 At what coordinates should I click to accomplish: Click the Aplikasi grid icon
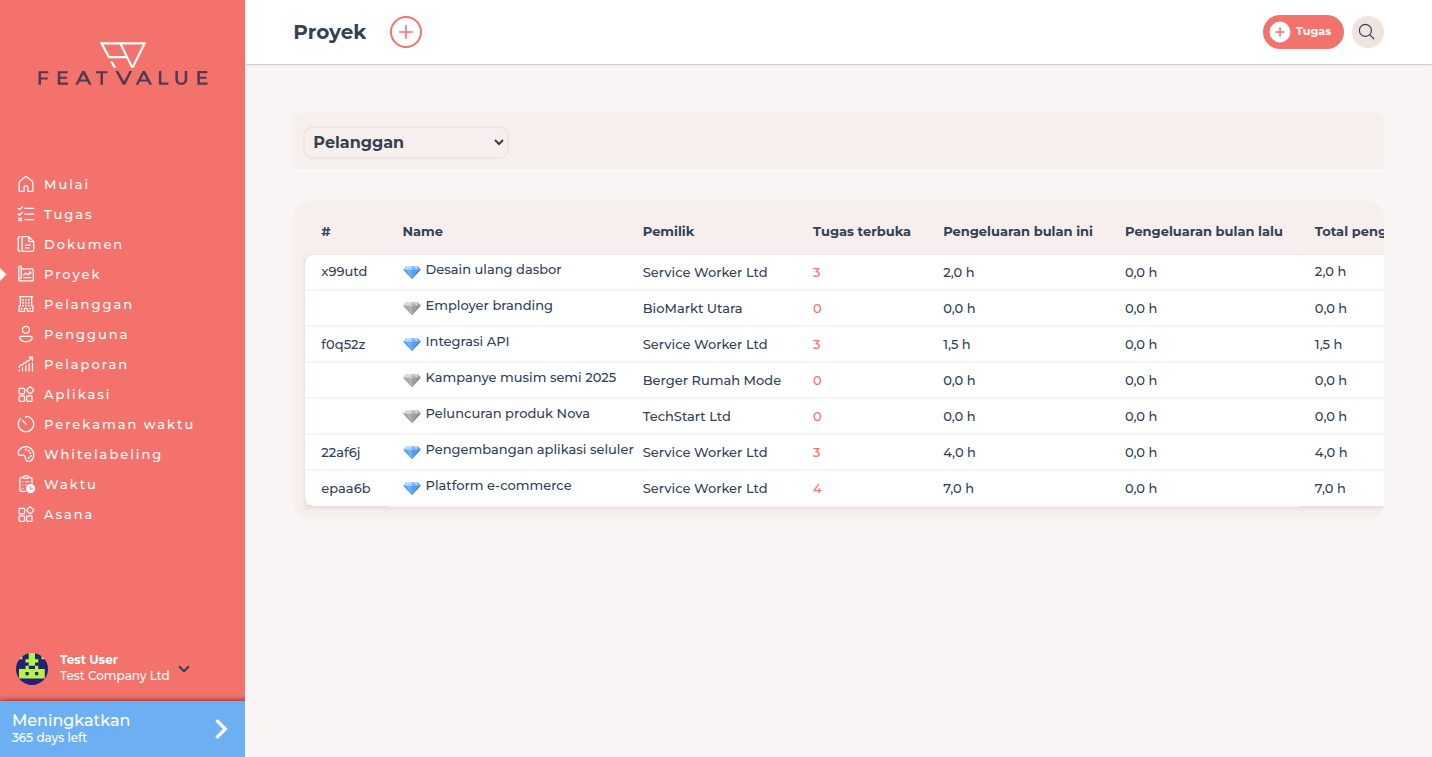27,394
